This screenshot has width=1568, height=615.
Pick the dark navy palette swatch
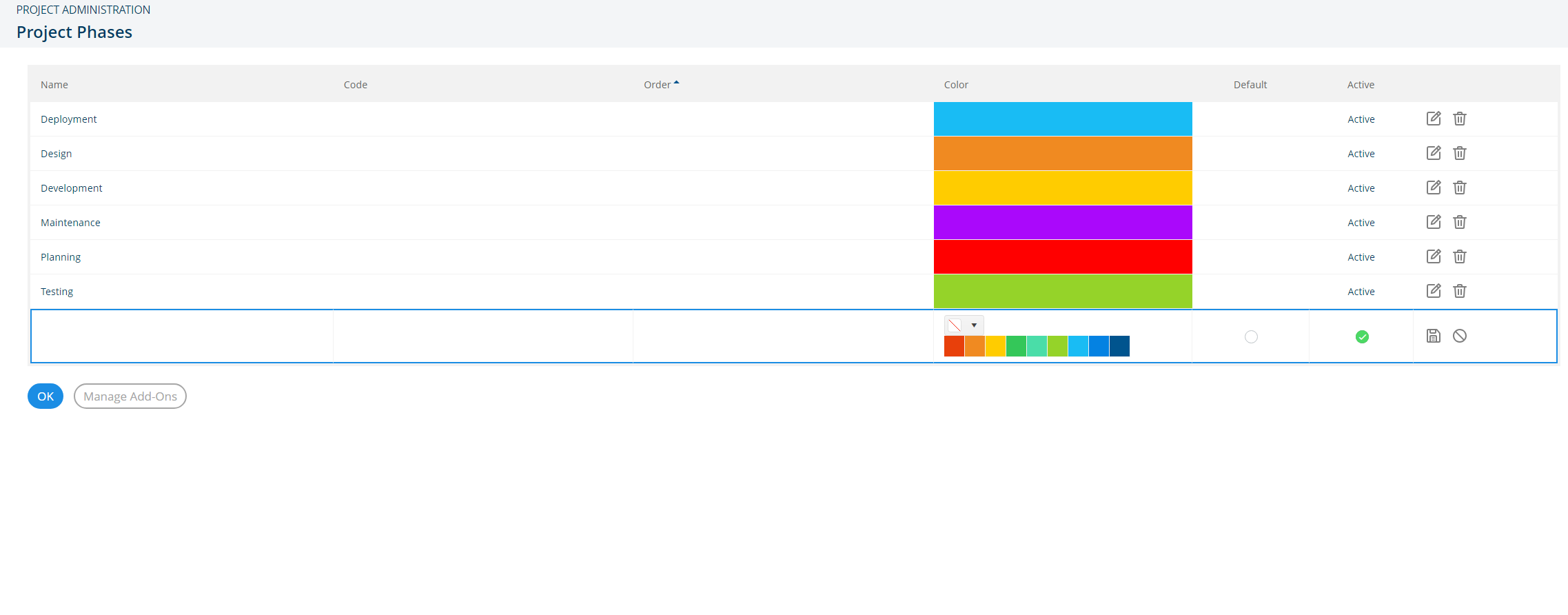click(x=1120, y=346)
